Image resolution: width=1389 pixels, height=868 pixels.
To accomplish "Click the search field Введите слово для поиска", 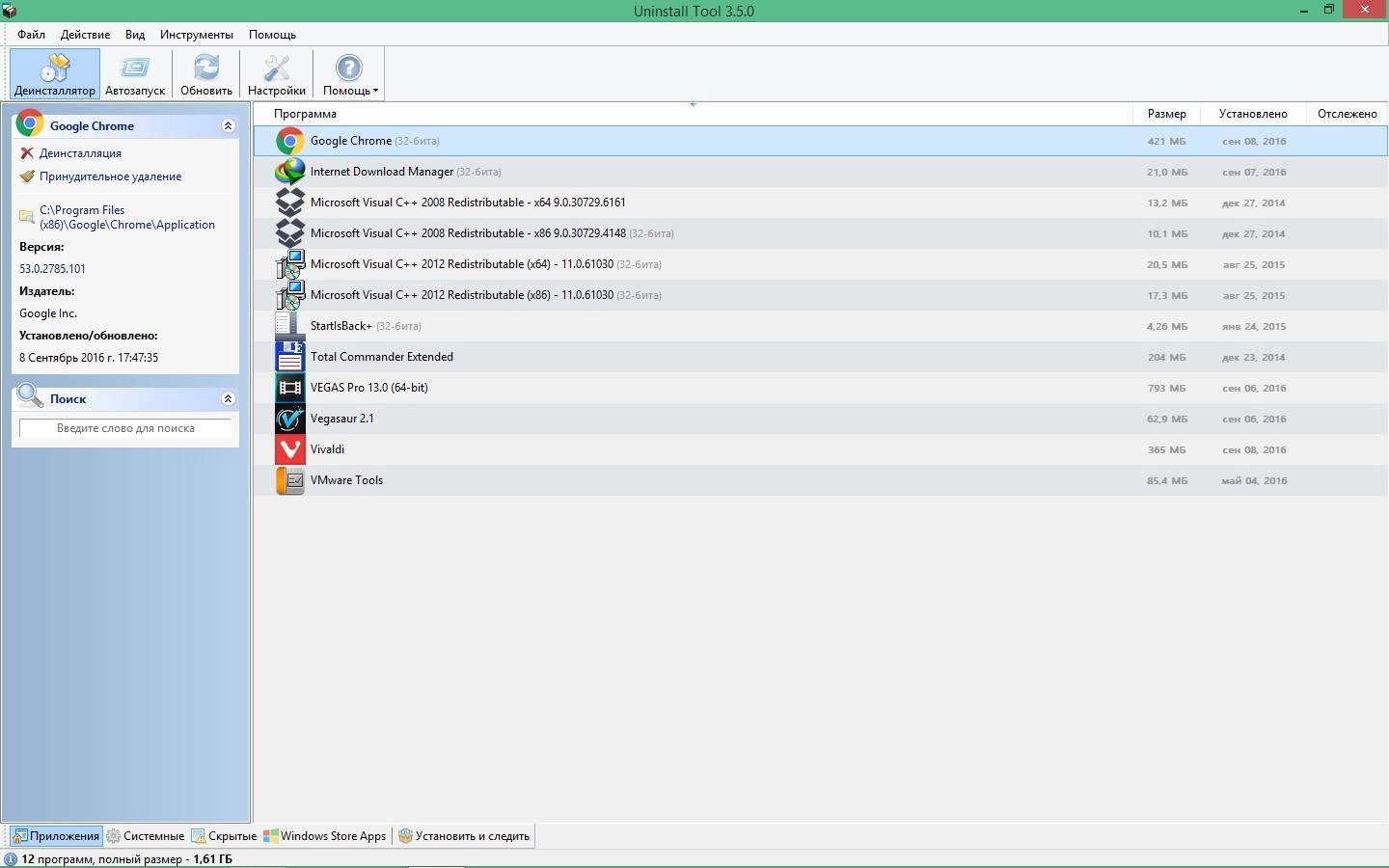I will (125, 428).
